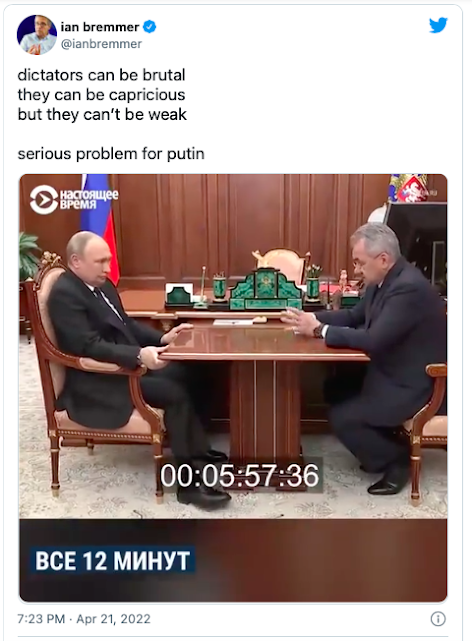472x641 pixels.
Task: Click the "dictators can be brutal" line
Action: [x=101, y=75]
